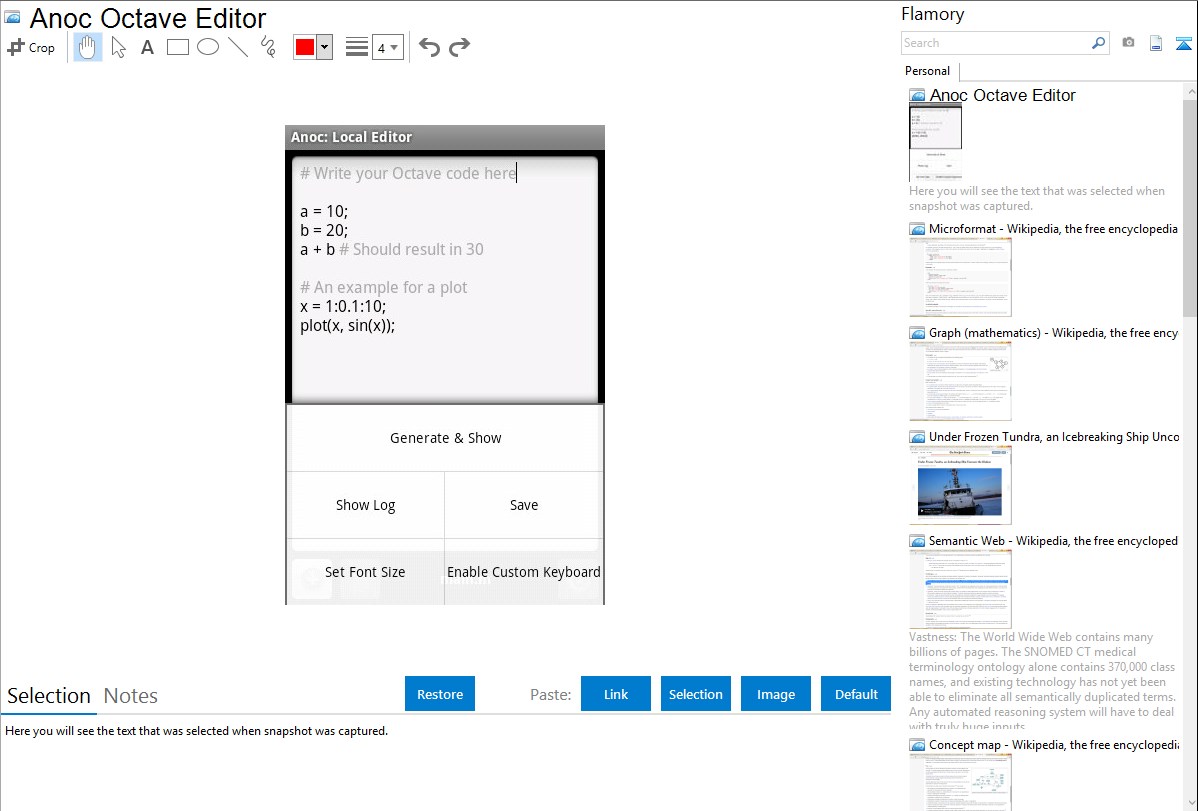Screen dimensions: 1198x811
Task: Open the color picker dropdown arrow
Action: coord(324,47)
